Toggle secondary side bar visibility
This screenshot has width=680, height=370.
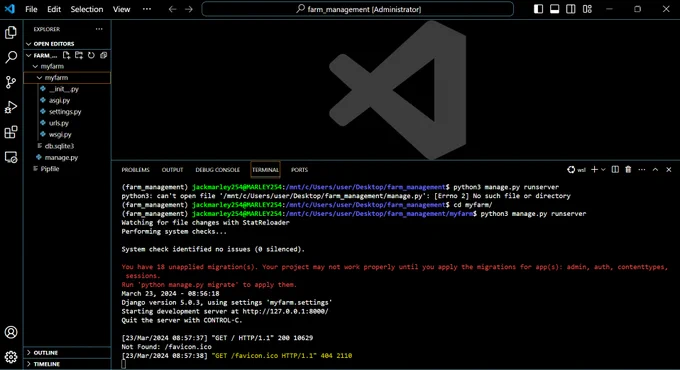[x=571, y=9]
